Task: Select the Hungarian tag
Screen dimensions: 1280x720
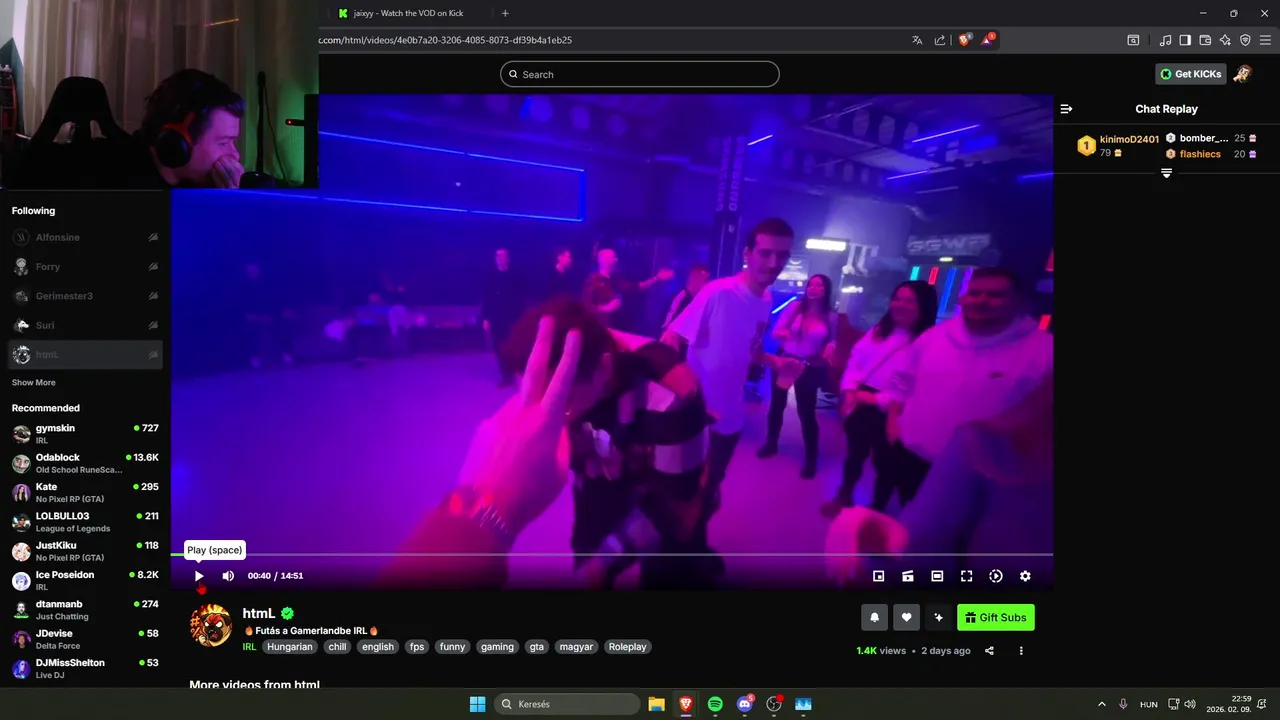Action: [290, 647]
